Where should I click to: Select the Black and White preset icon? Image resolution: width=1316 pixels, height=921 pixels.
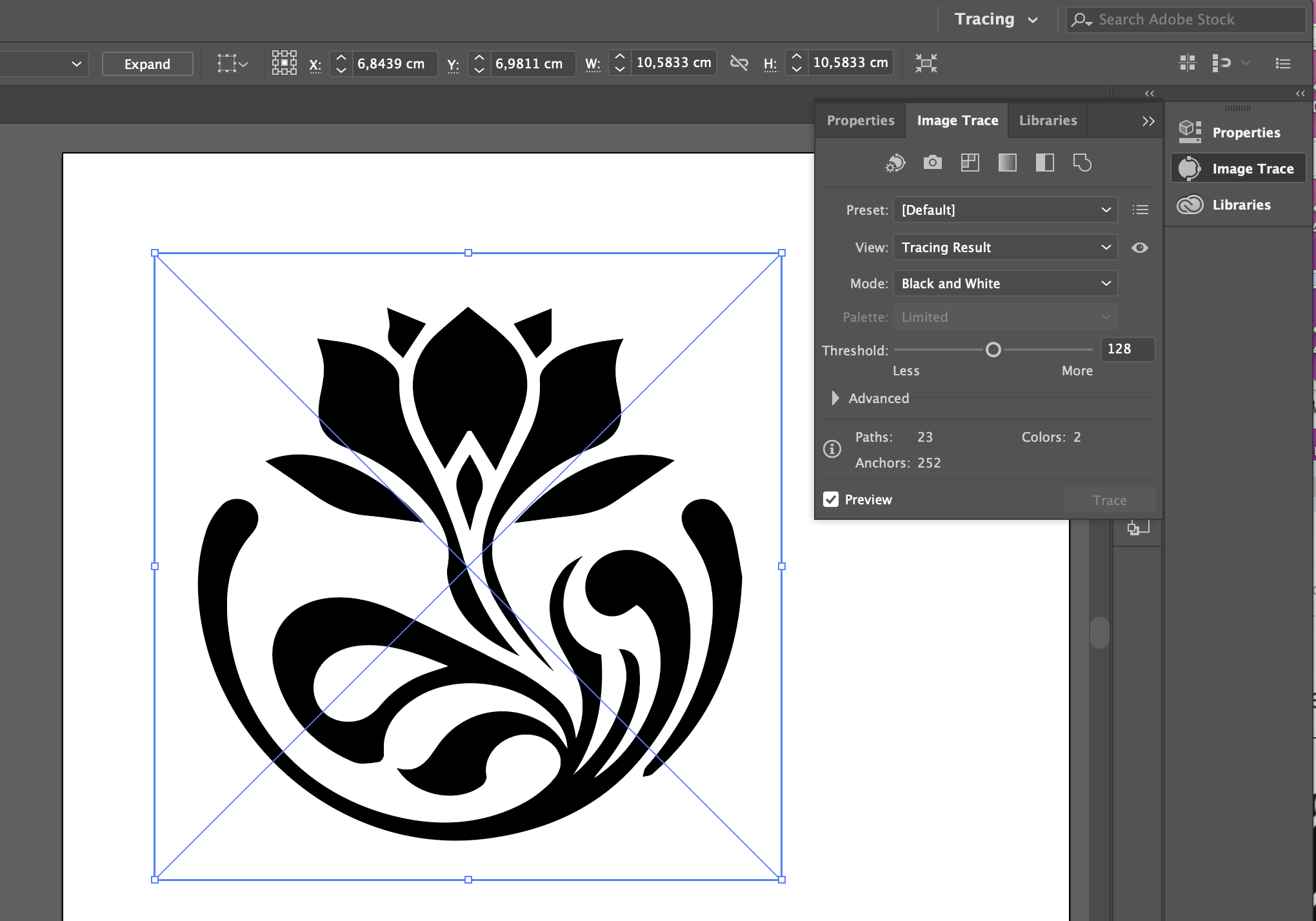(1044, 163)
